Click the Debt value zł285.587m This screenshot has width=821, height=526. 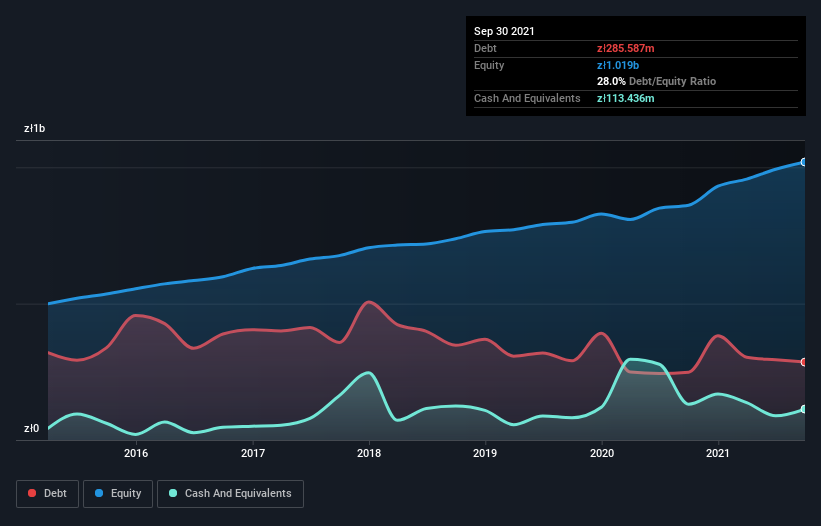coord(626,49)
